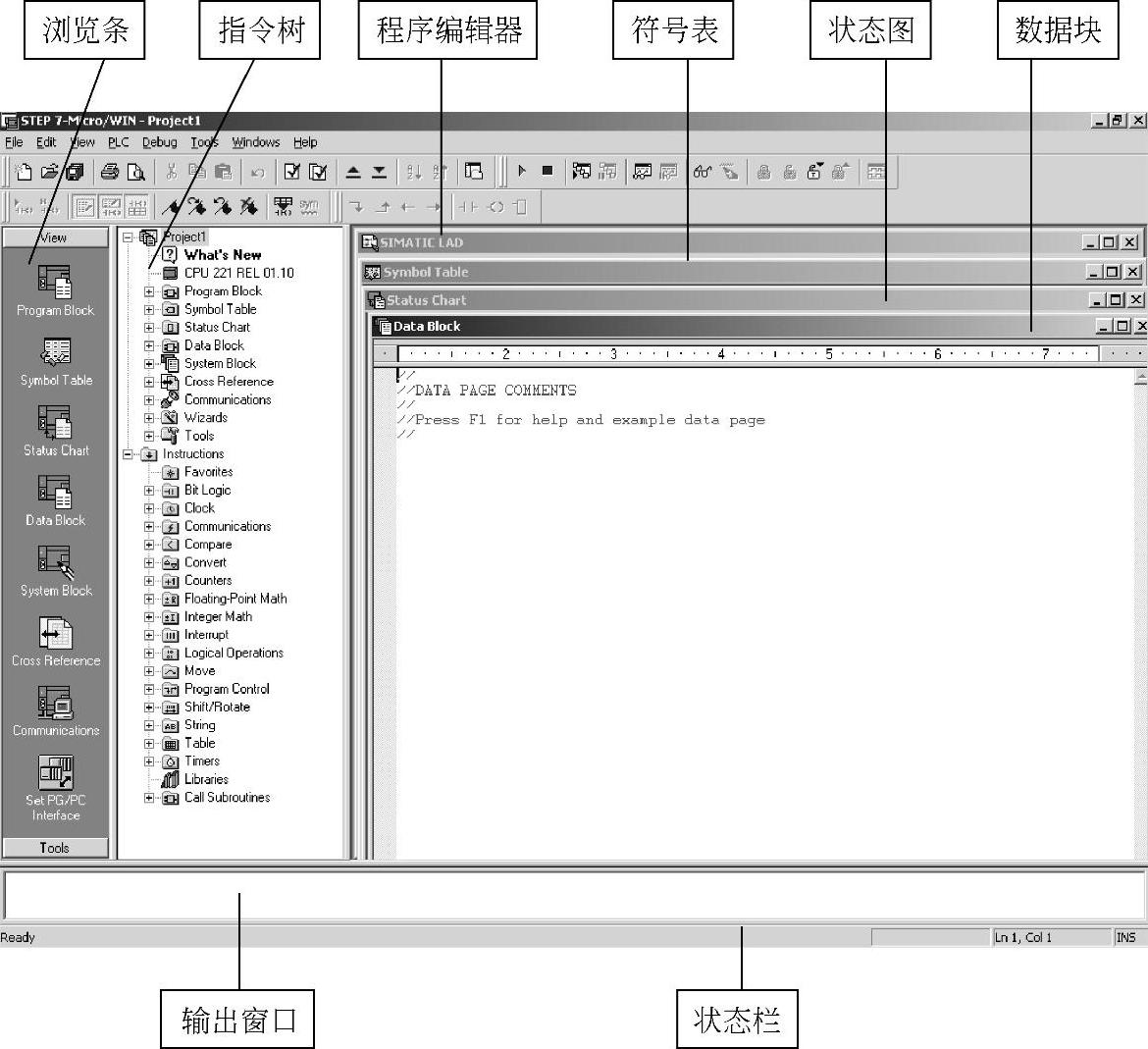1148x1049 pixels.
Task: Open the Windows menu
Action: coord(255,142)
